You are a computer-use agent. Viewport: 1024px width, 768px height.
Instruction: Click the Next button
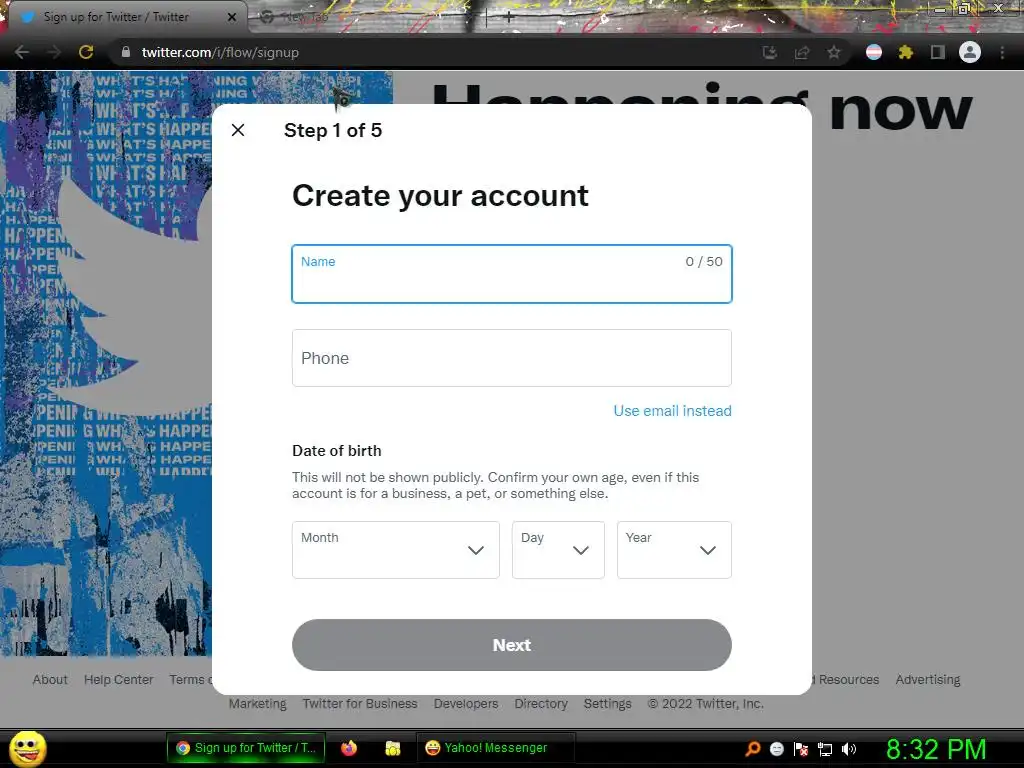tap(511, 645)
